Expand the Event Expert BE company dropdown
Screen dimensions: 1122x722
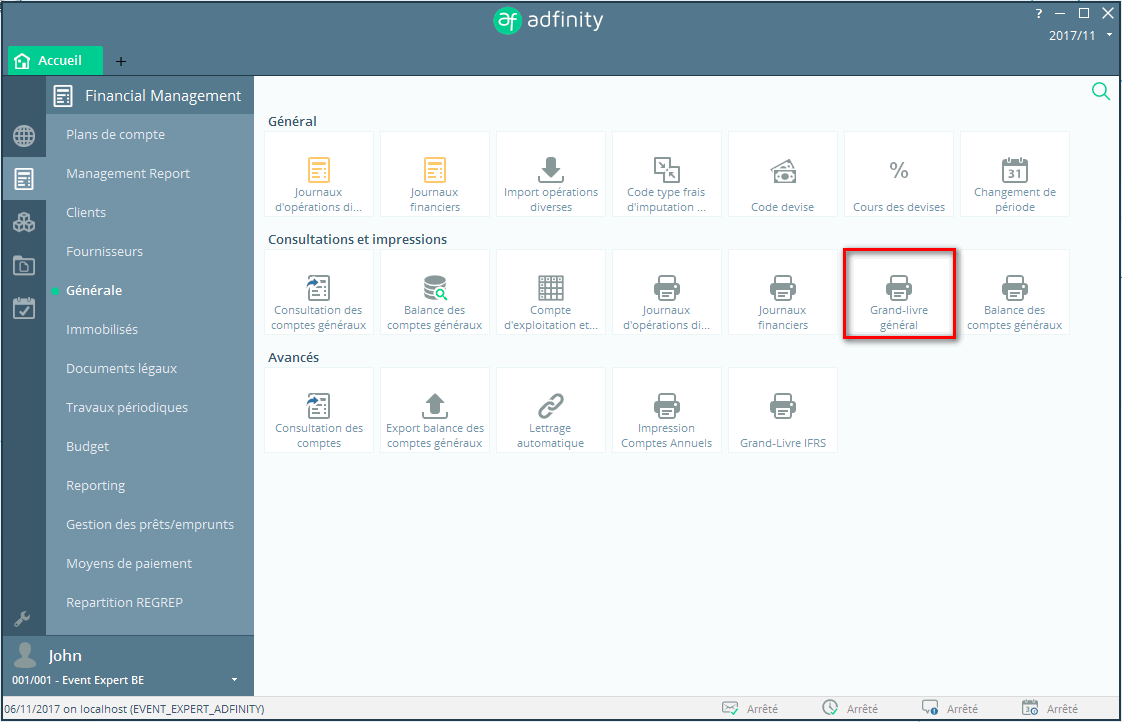click(x=234, y=680)
